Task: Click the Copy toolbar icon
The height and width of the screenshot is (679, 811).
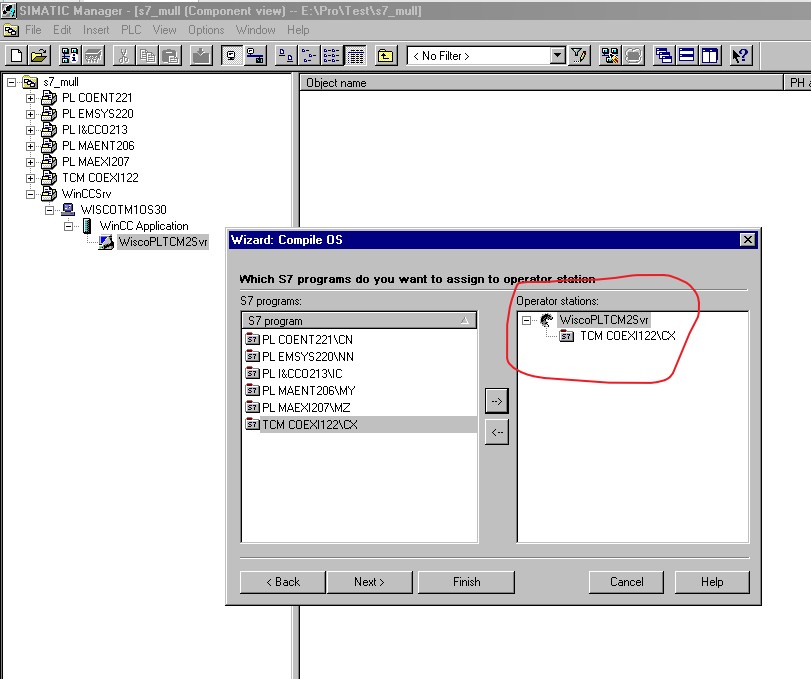Action: tap(147, 55)
